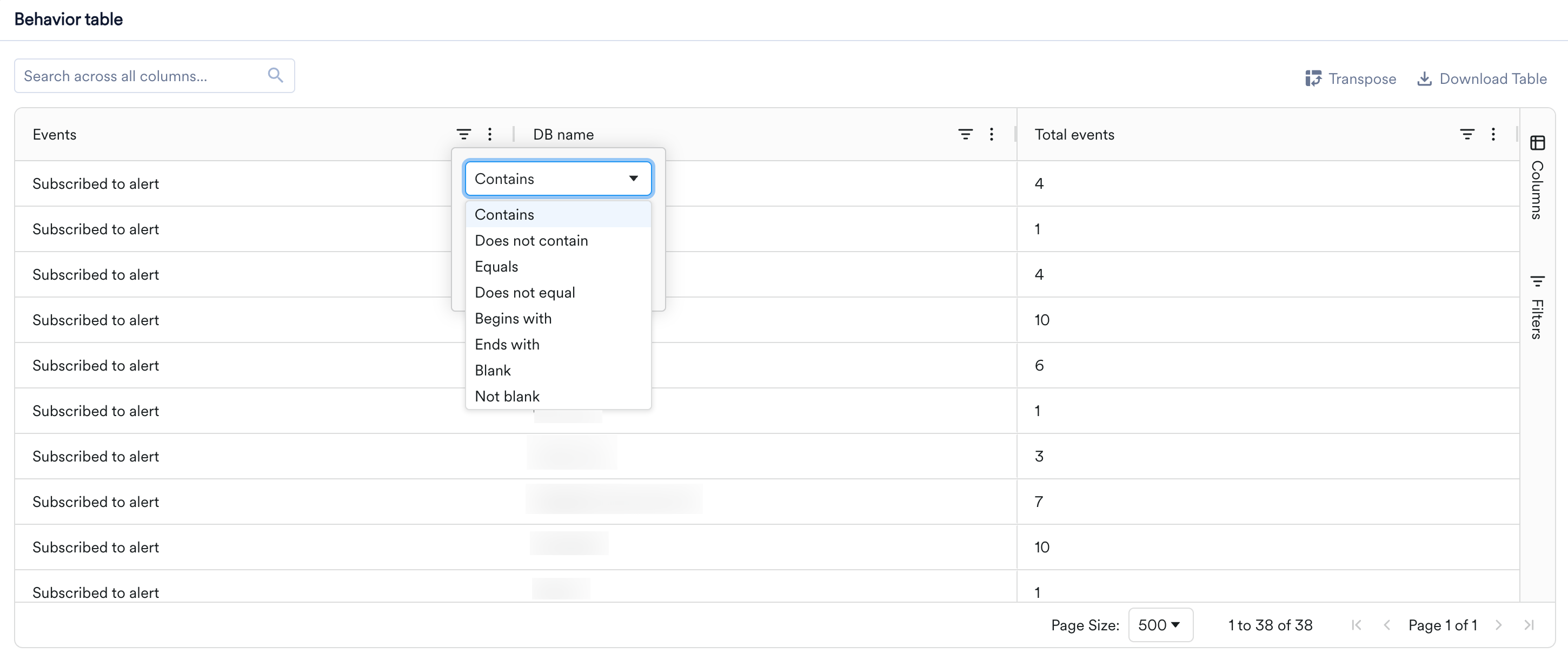This screenshot has width=1568, height=659.
Task: Open the Page Size 500 dropdown
Action: [1160, 625]
